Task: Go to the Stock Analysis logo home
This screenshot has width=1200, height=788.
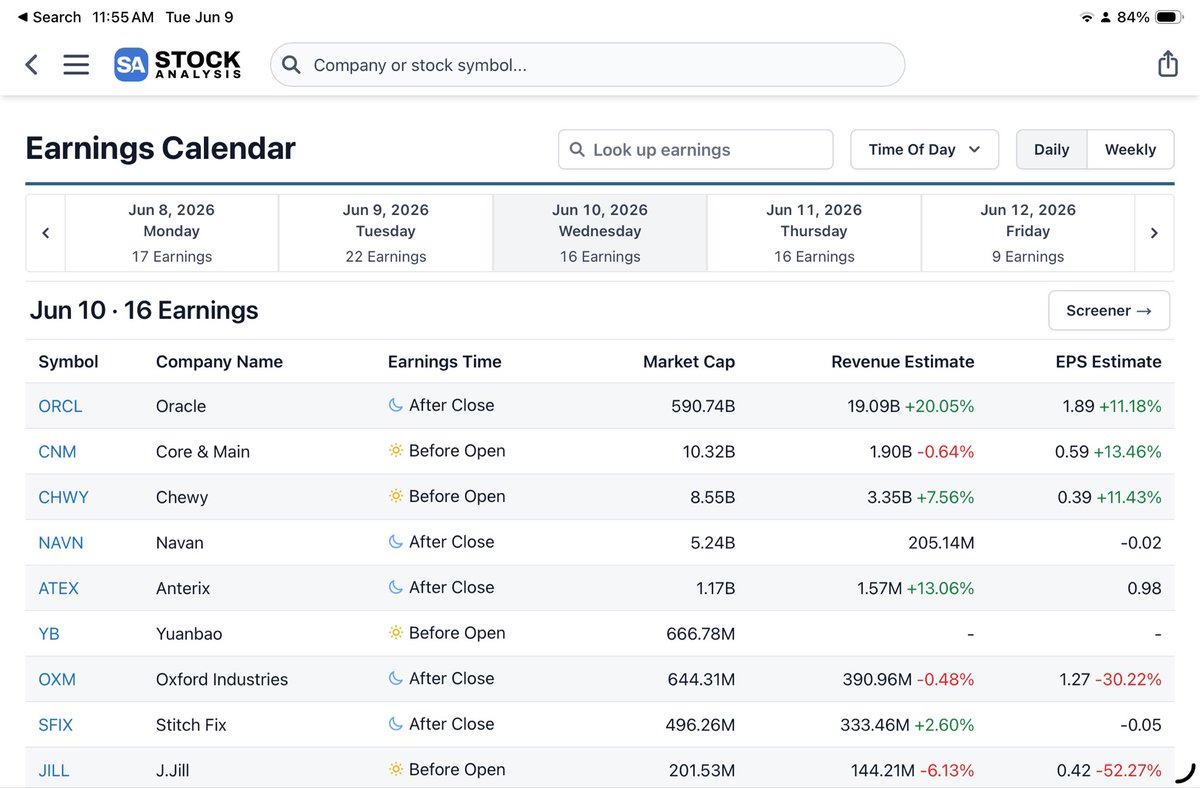Action: [177, 65]
